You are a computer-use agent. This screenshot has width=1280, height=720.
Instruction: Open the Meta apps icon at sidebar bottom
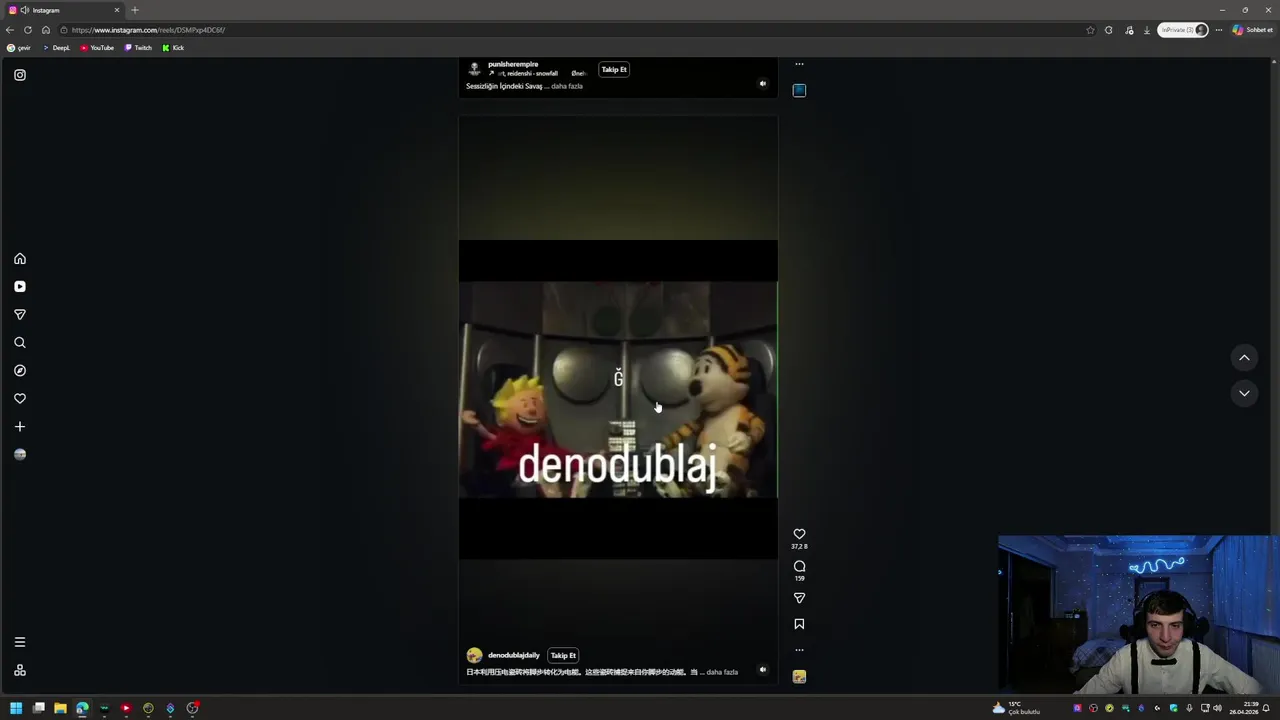[x=20, y=670]
